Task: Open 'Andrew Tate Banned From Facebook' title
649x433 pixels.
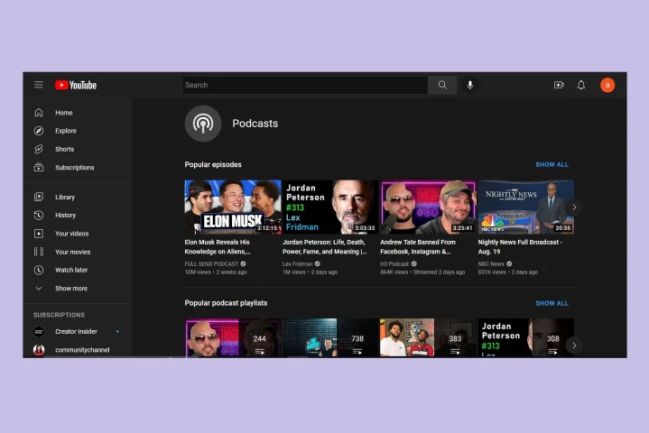Action: pyautogui.click(x=418, y=247)
